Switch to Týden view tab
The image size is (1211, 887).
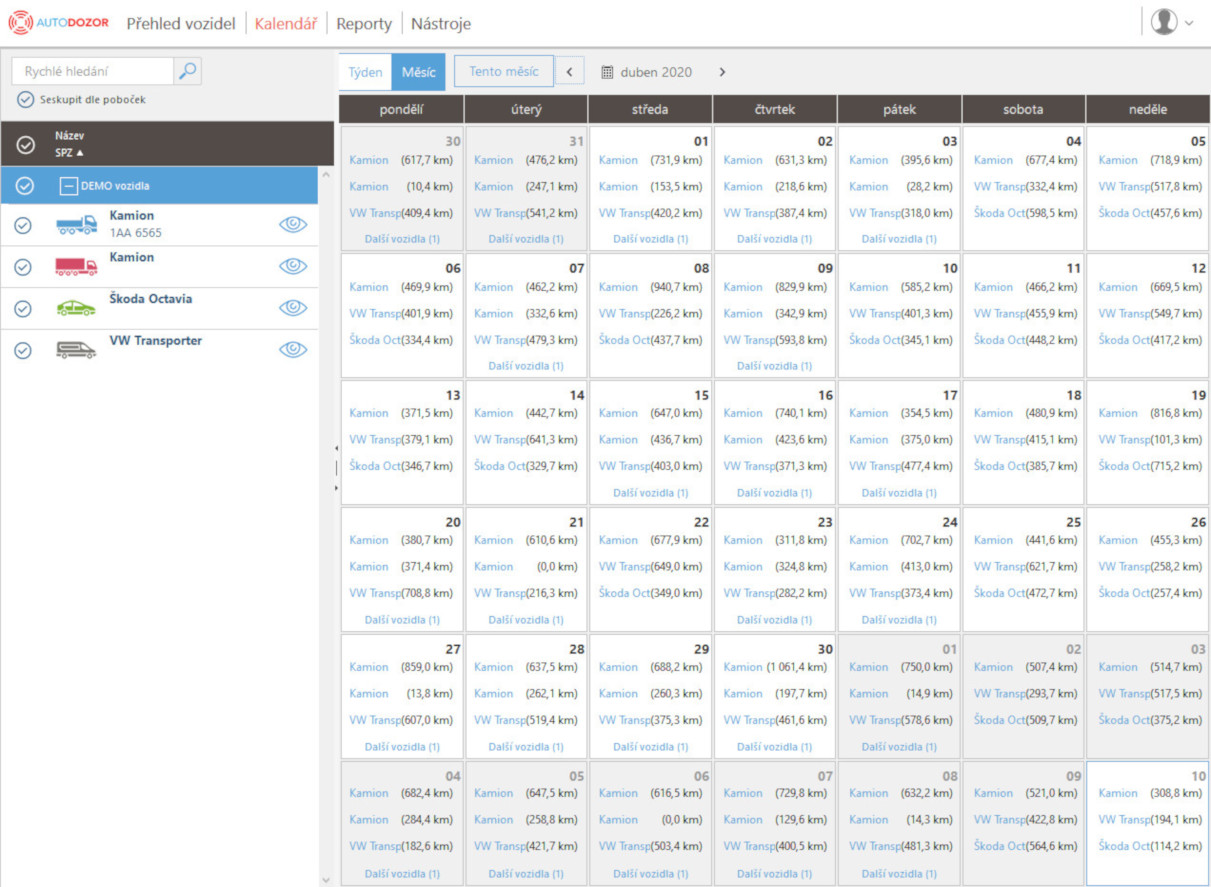(x=365, y=72)
